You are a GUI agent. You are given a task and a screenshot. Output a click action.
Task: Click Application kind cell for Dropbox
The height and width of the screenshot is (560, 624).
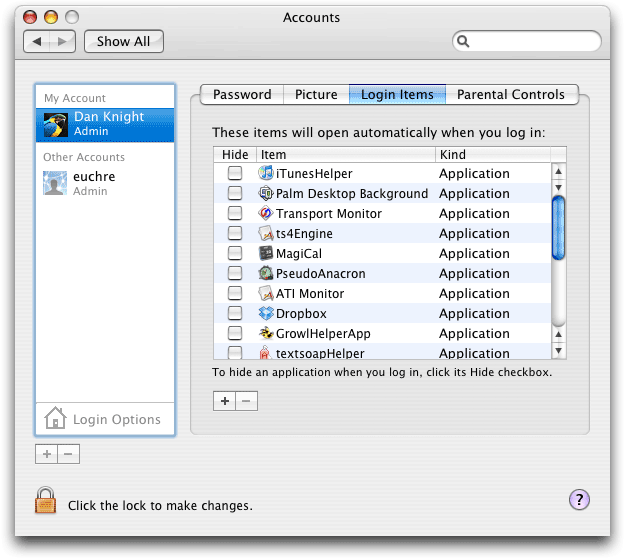pyautogui.click(x=474, y=314)
